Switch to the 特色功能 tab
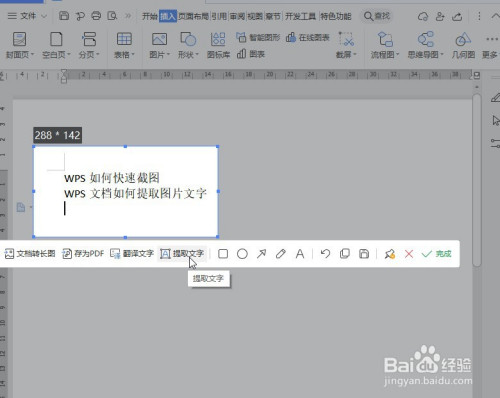The image size is (500, 398). [336, 16]
